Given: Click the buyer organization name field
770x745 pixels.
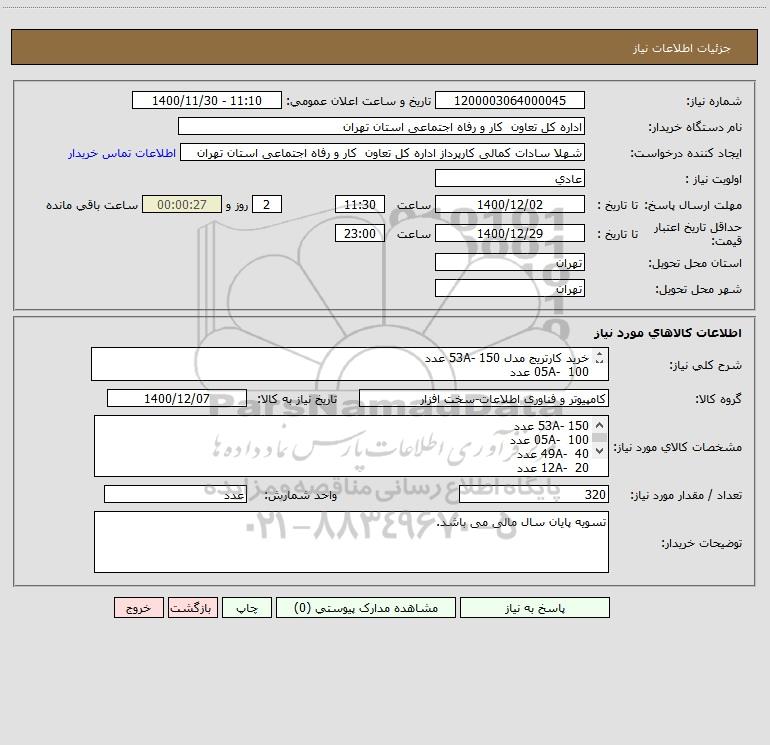Looking at the screenshot, I should coord(381,126).
